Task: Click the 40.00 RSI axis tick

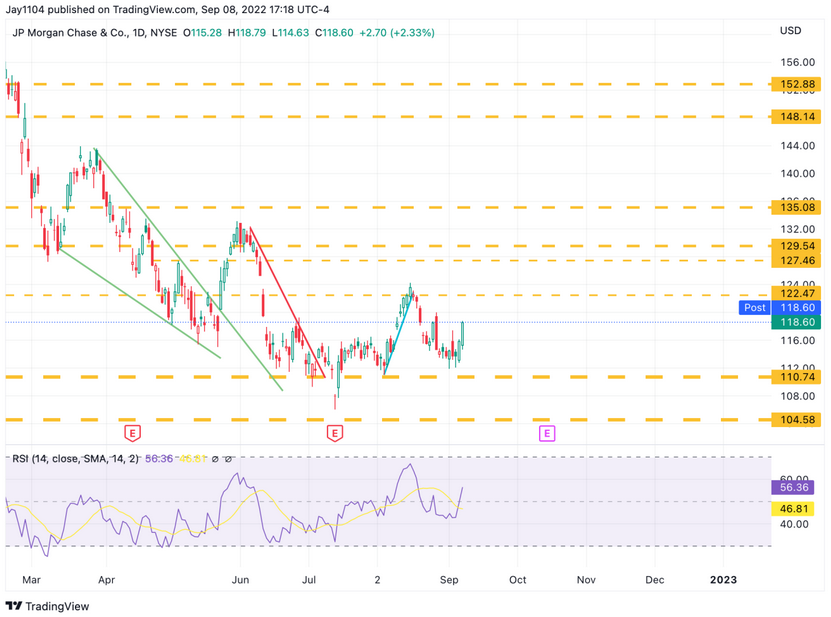Action: pos(794,524)
